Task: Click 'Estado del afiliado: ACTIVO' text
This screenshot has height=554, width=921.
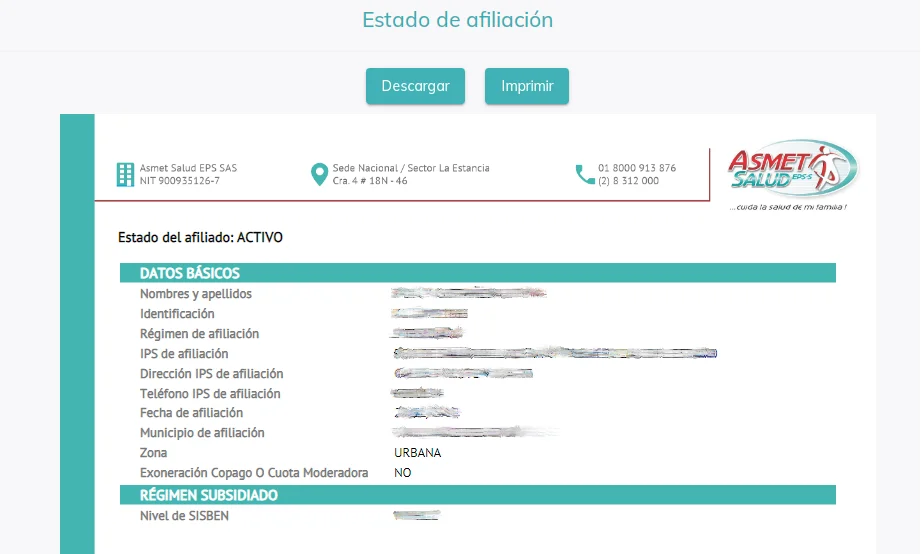Action: point(200,237)
